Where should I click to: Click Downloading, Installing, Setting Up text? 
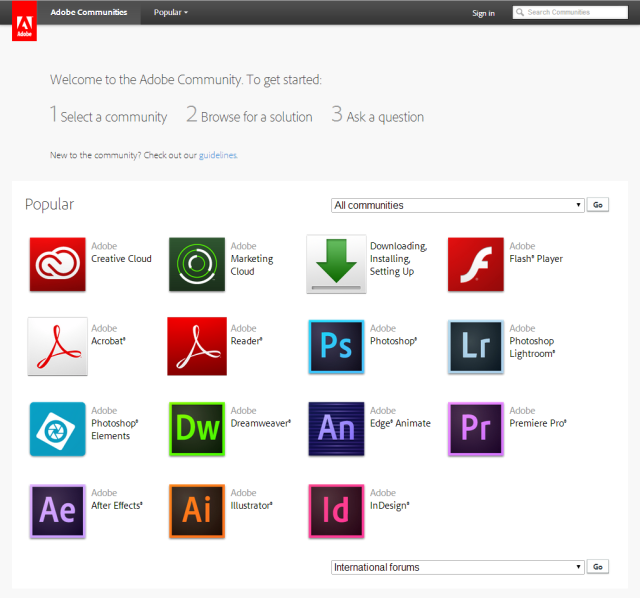398,259
